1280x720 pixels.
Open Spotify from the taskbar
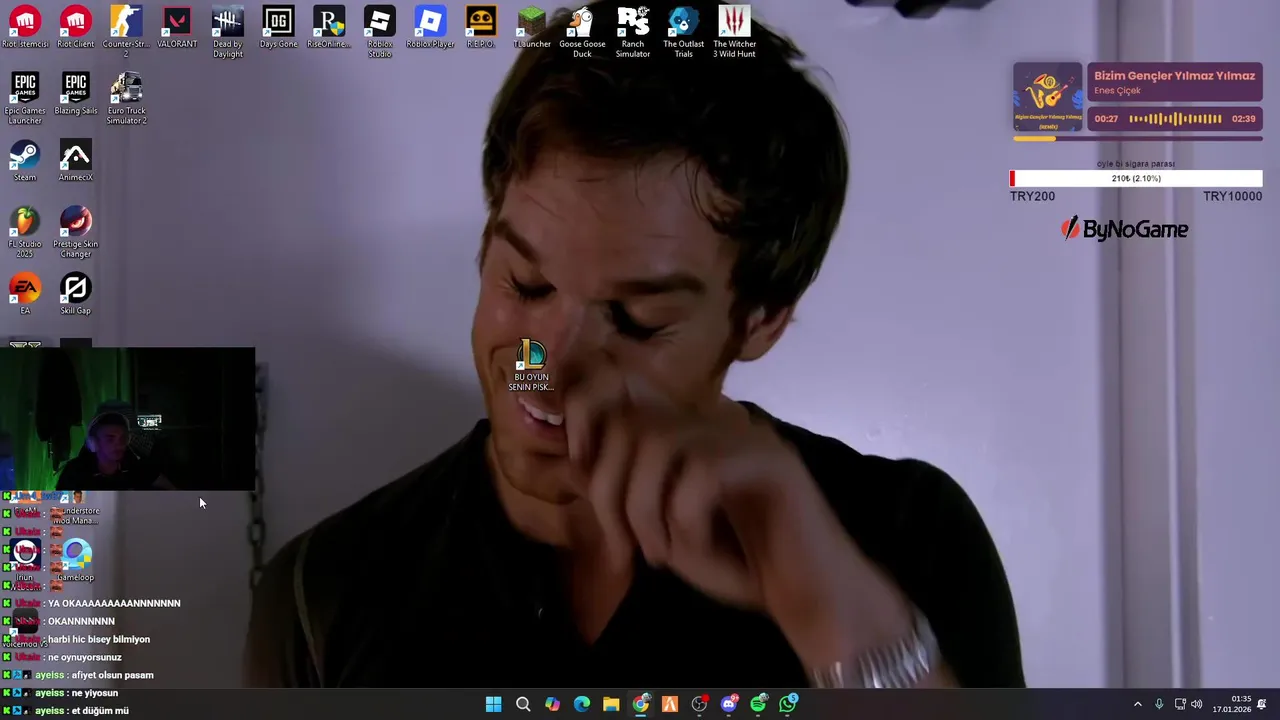pyautogui.click(x=759, y=704)
